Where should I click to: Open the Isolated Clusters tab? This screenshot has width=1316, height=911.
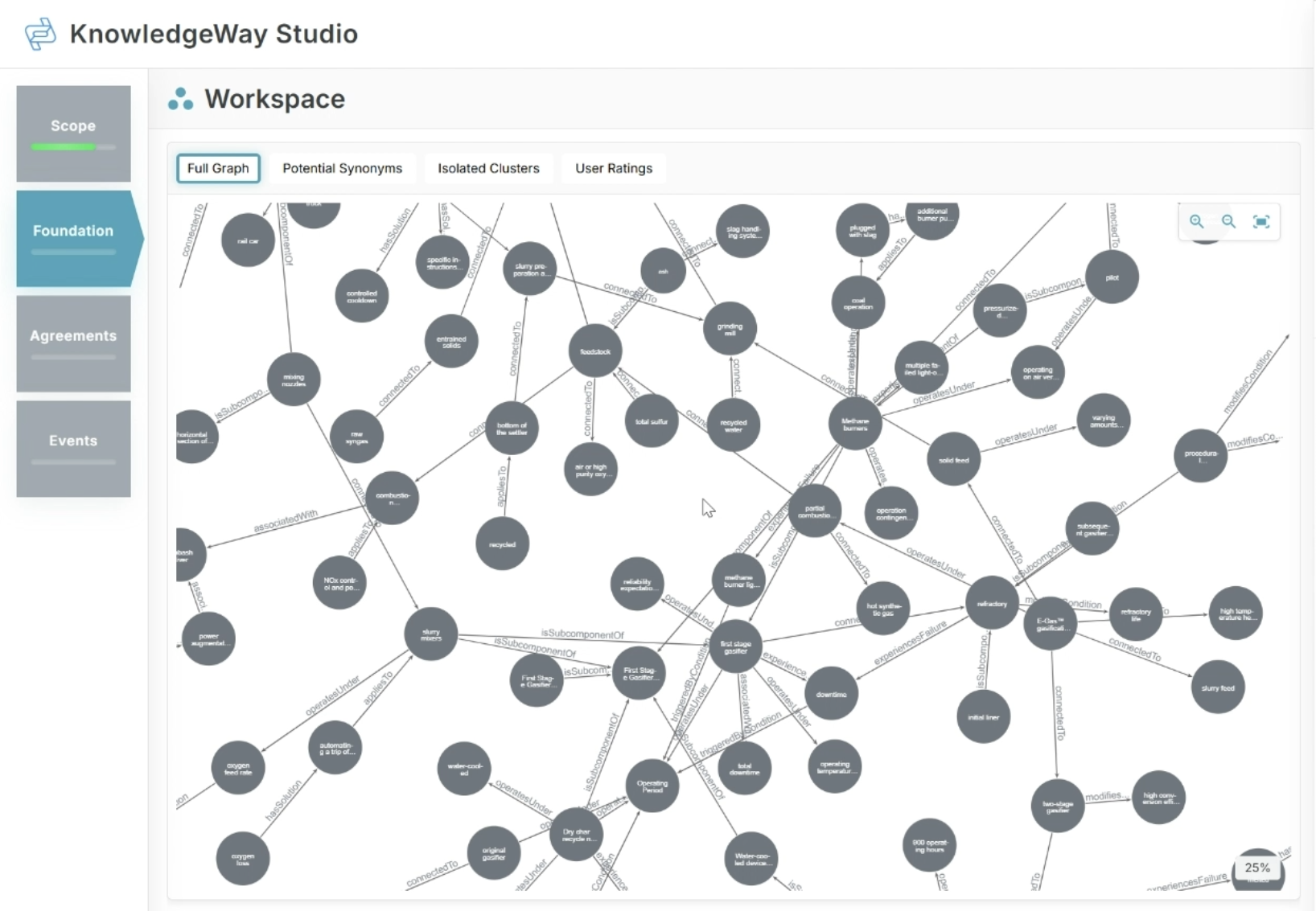[x=488, y=168]
